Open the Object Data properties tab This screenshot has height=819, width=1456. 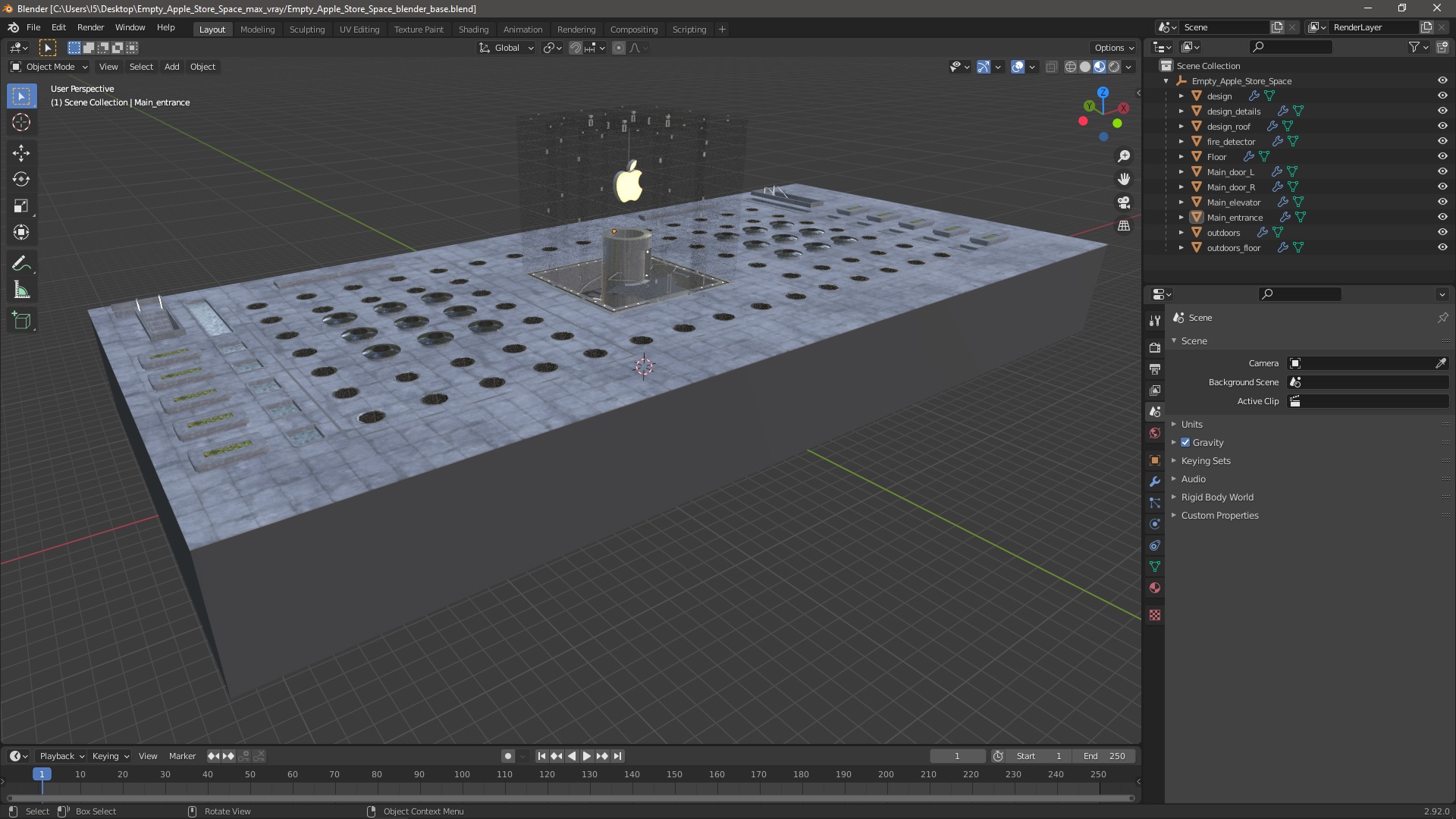[x=1155, y=566]
